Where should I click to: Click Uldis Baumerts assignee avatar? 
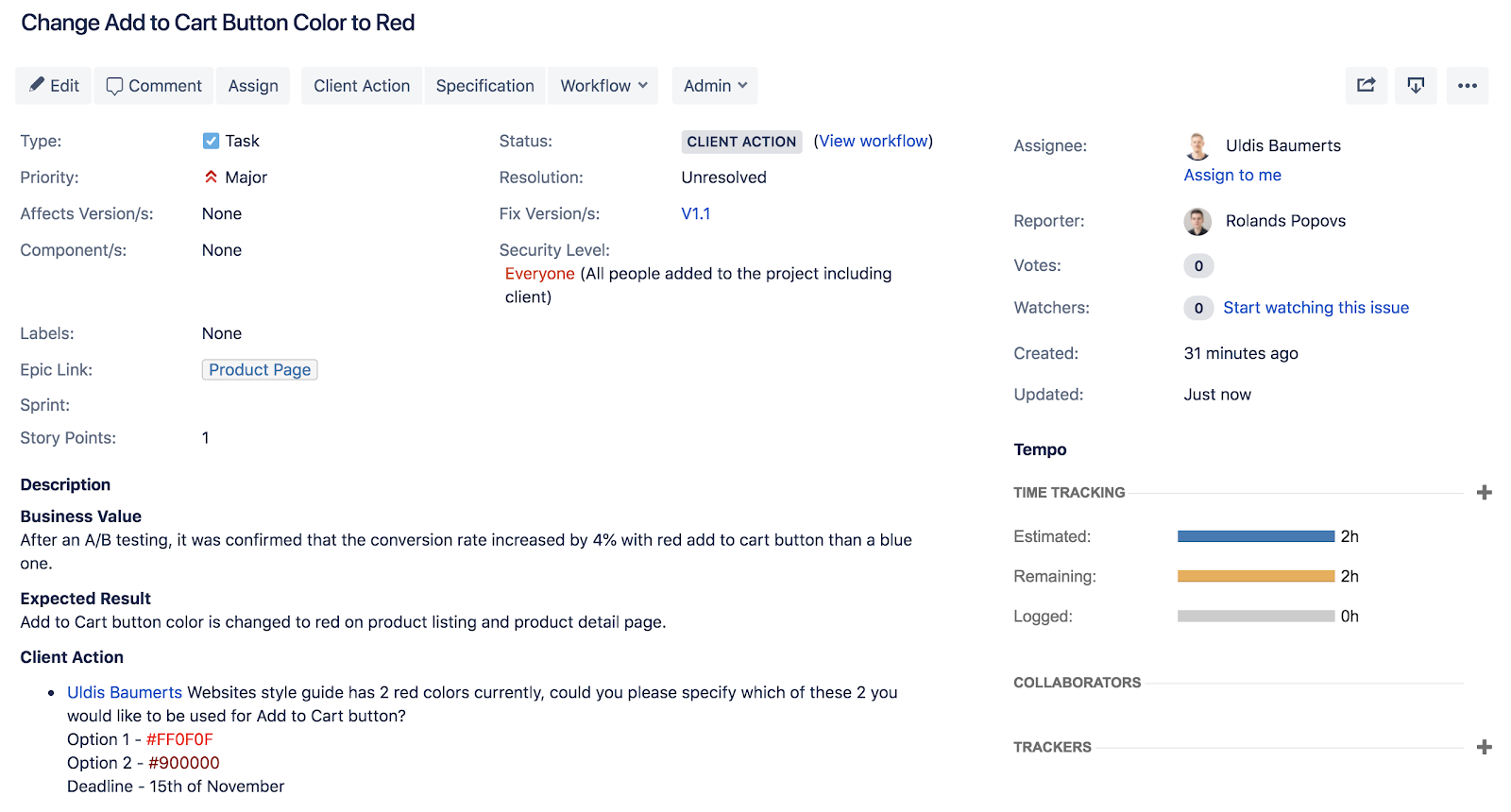point(1197,146)
